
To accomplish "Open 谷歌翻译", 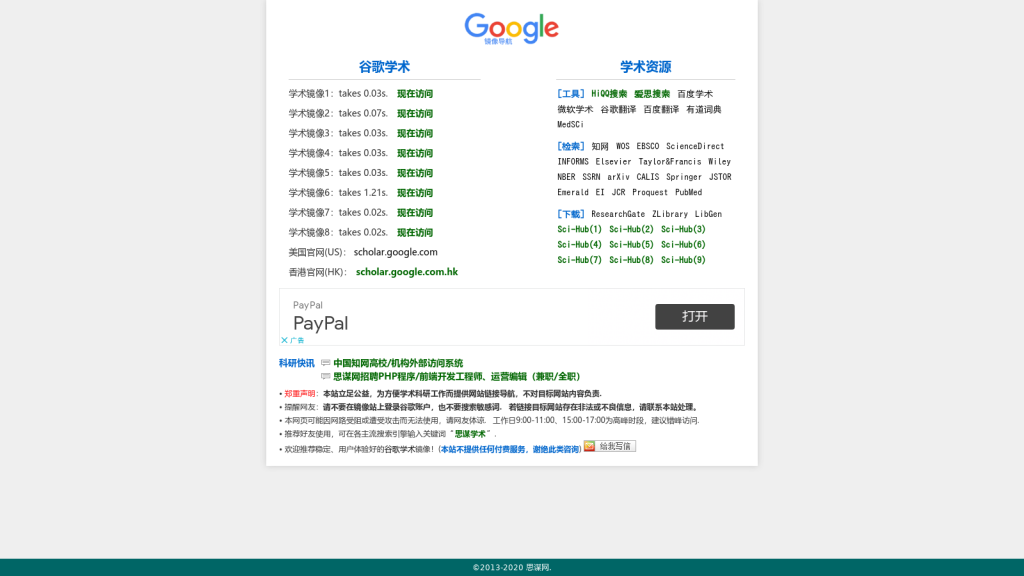I will click(x=618, y=110).
